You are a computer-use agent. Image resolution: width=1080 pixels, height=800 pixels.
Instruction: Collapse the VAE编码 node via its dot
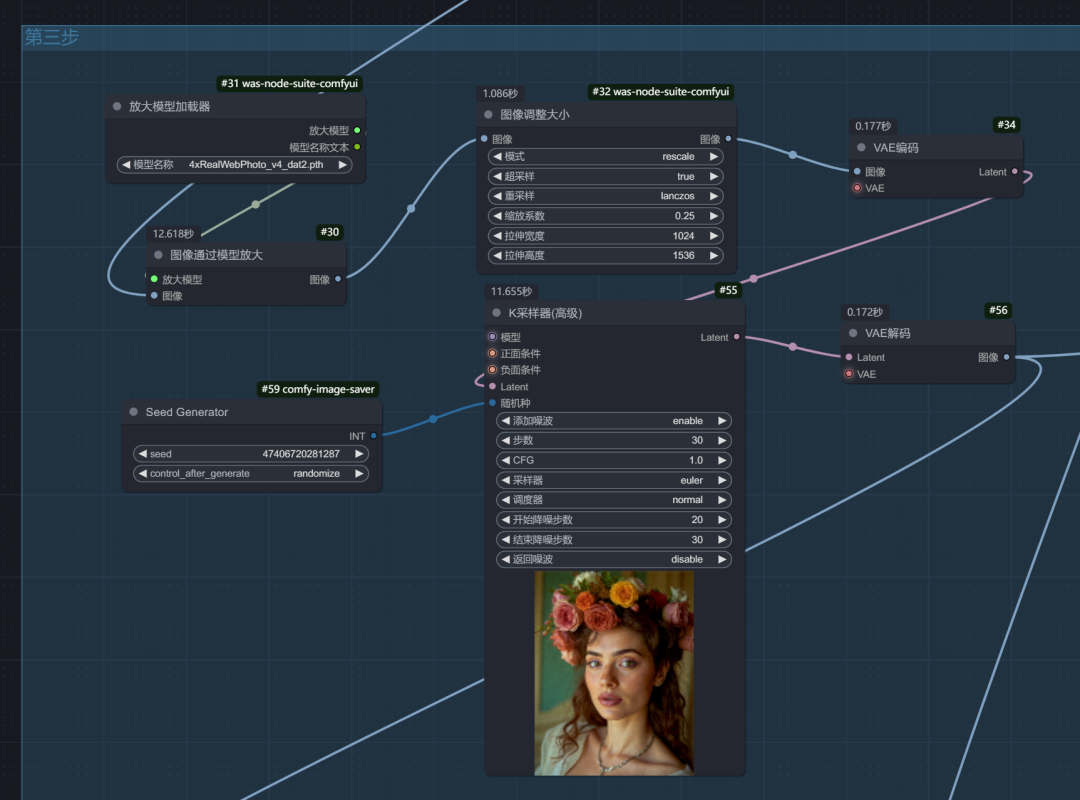861,147
